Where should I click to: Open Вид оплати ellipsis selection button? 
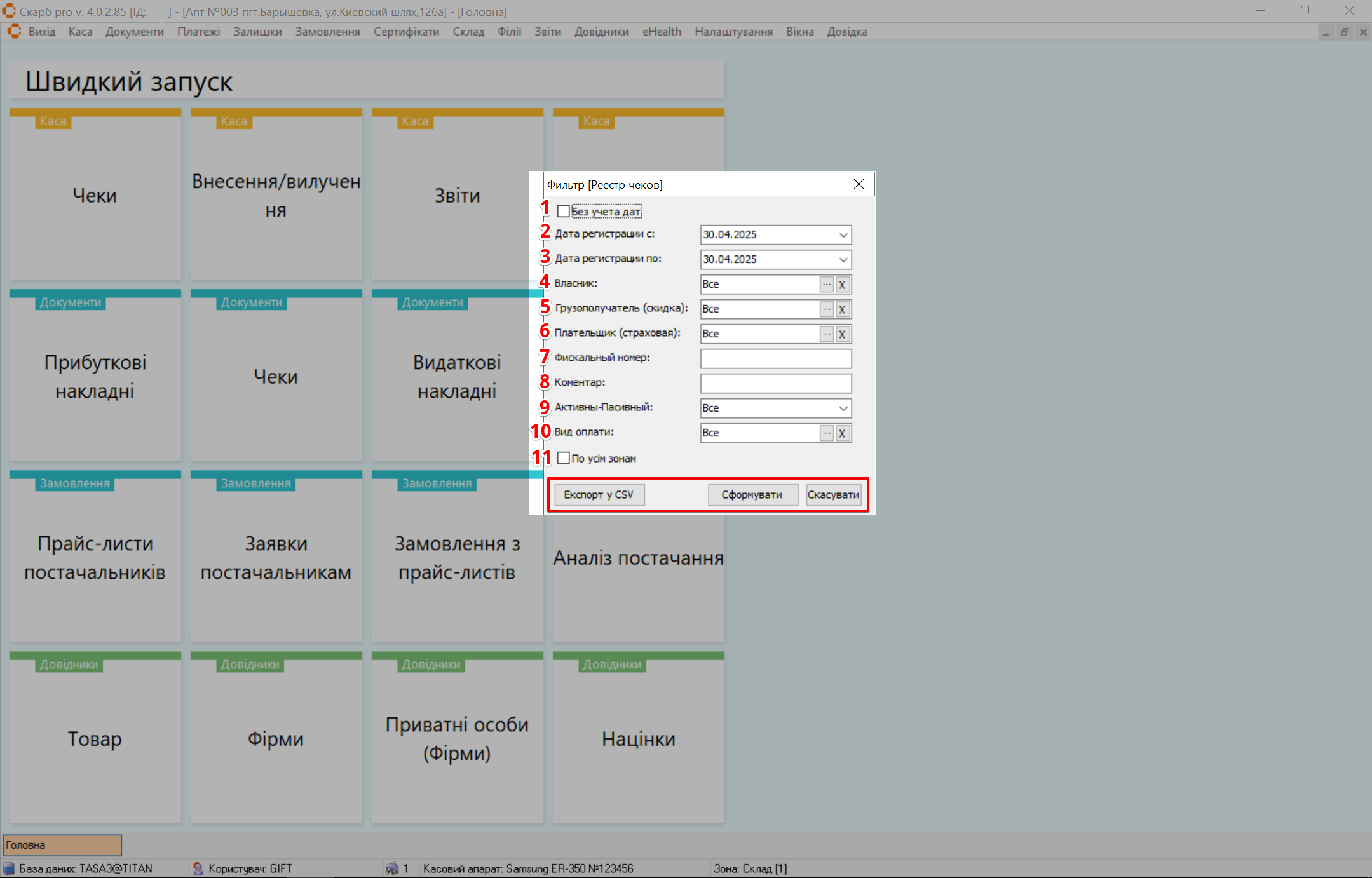click(826, 433)
